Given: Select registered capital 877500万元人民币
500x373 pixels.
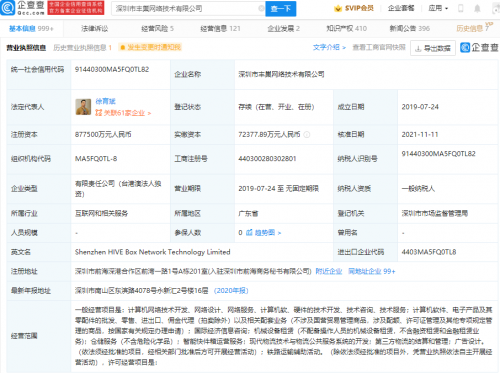Looking at the screenshot, I should click(x=103, y=134).
